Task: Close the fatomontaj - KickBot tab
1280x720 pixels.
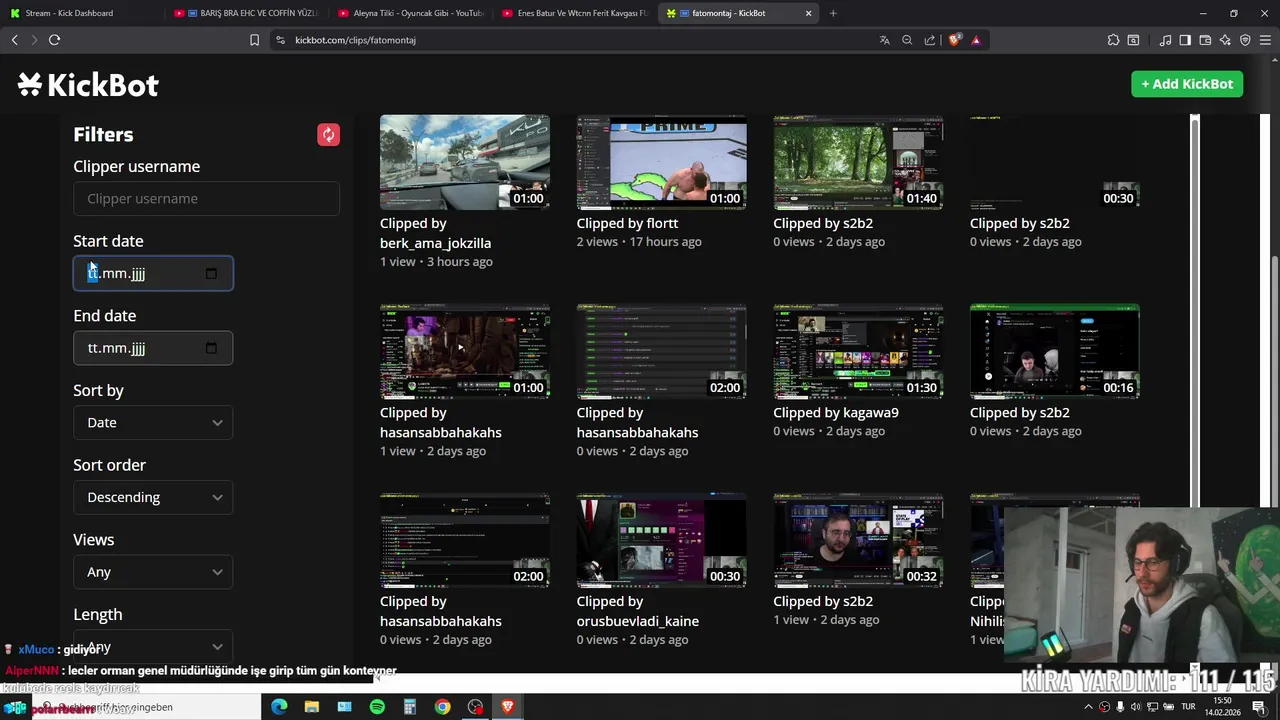Action: (x=808, y=13)
